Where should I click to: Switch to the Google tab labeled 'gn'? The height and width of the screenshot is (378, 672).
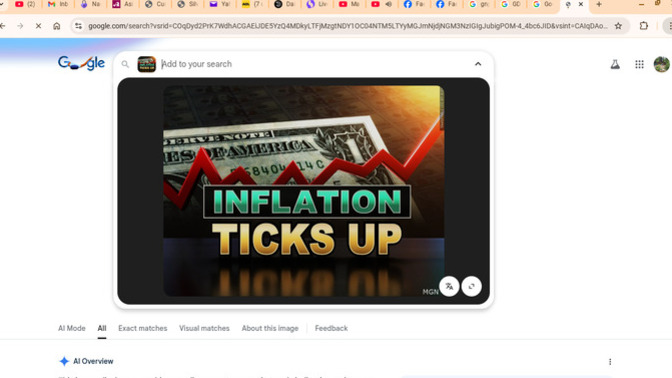(479, 4)
